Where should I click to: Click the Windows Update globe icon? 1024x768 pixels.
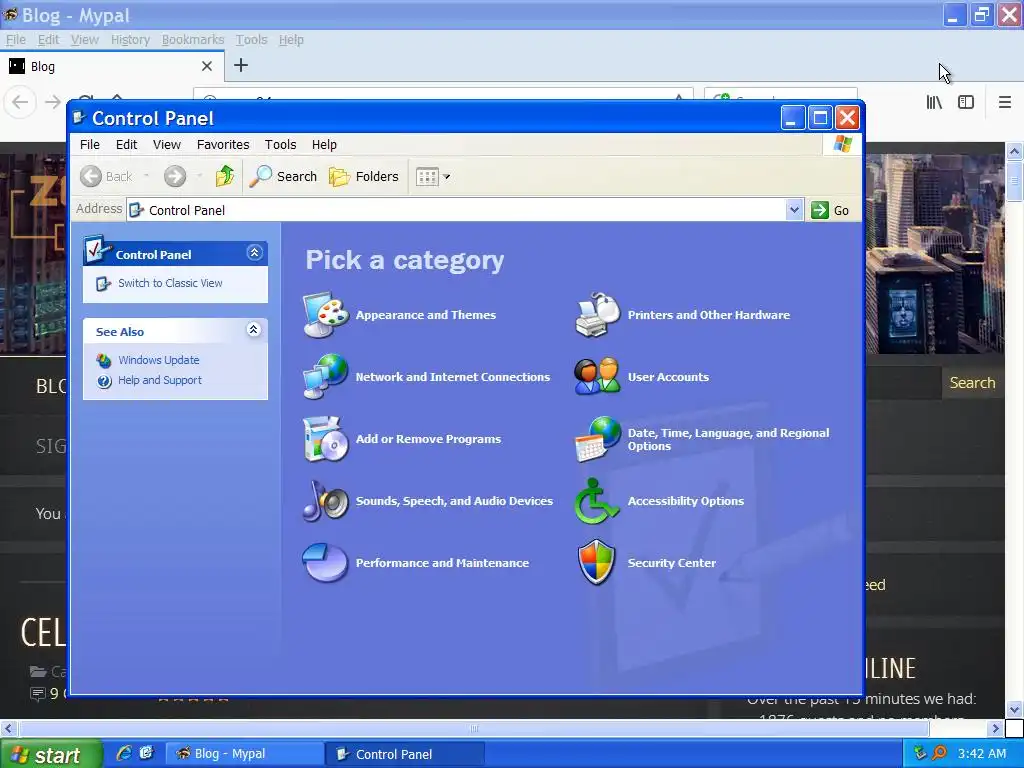[104, 360]
